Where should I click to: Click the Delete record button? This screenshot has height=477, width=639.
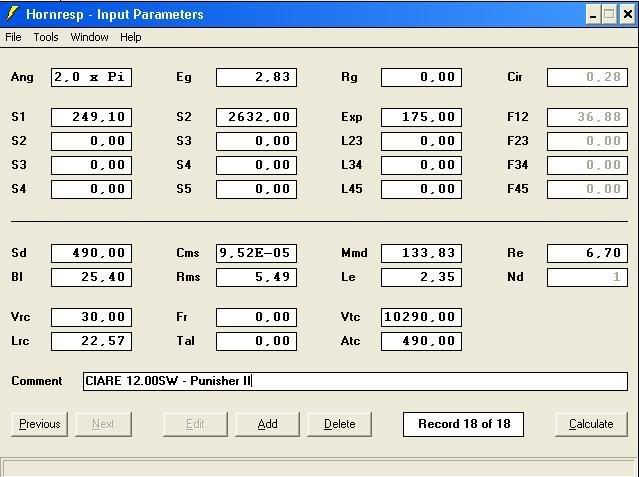[339, 424]
